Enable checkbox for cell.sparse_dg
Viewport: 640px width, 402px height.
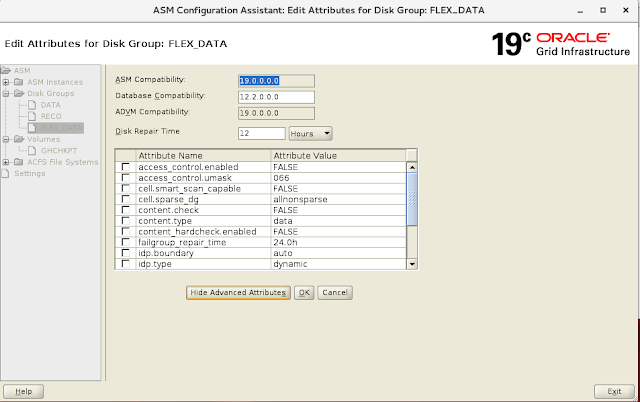[x=125, y=199]
